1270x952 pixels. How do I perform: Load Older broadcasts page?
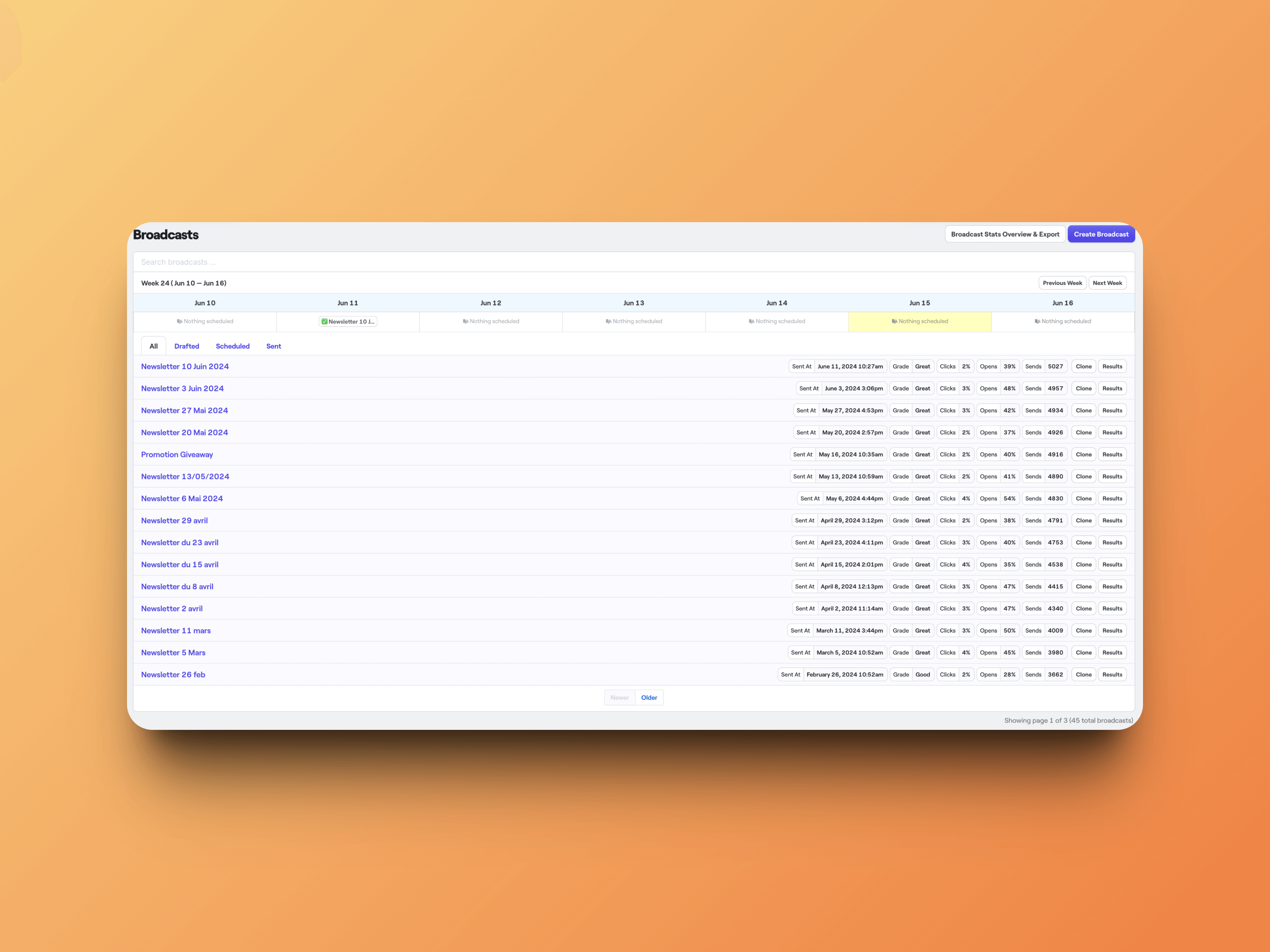tap(649, 698)
